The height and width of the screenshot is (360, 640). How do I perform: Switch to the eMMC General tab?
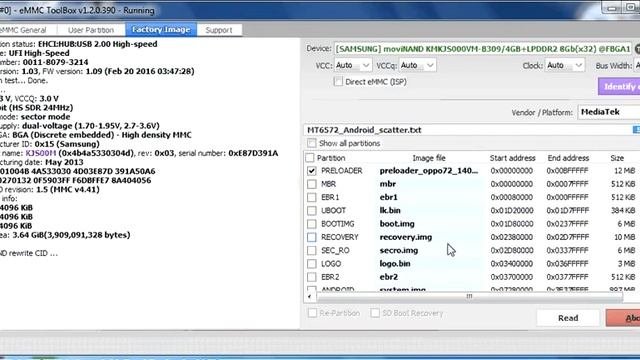coord(24,30)
